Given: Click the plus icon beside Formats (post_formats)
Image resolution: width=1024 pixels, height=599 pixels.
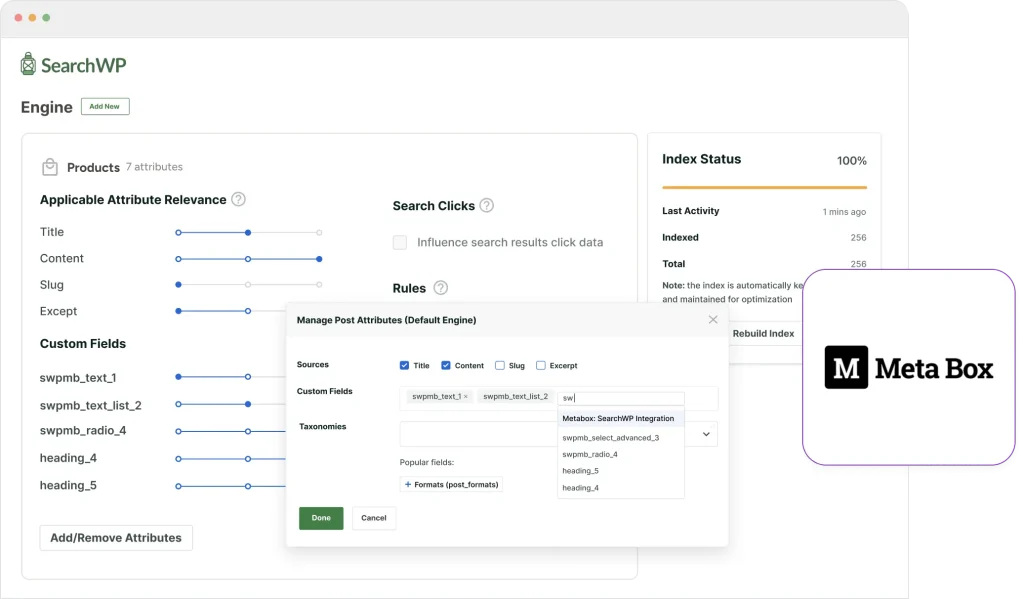Looking at the screenshot, I should pos(408,485).
